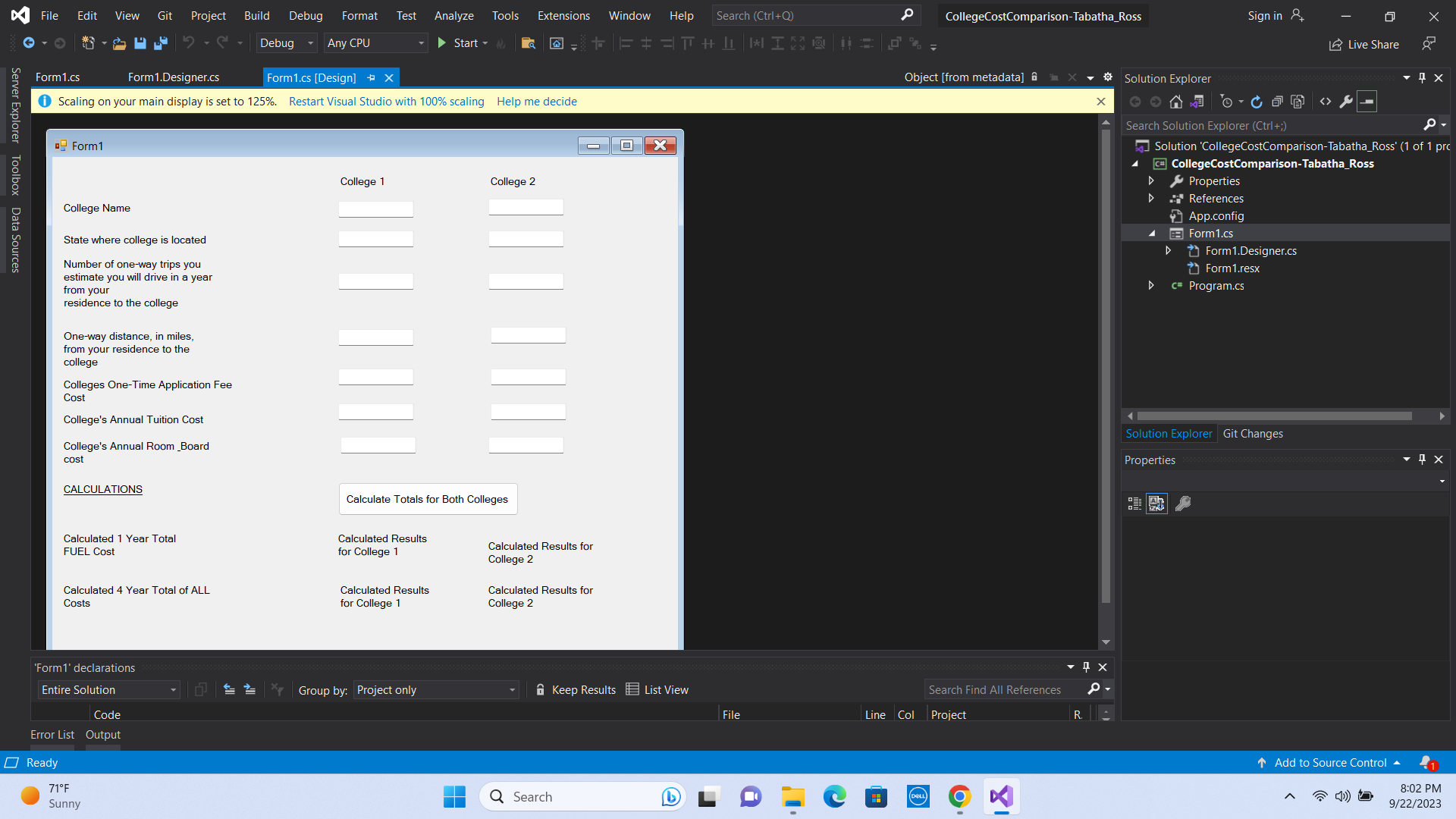Viewport: 1456px width, 819px height.
Task: Open the Any CPU platform dropdown
Action: coord(375,43)
